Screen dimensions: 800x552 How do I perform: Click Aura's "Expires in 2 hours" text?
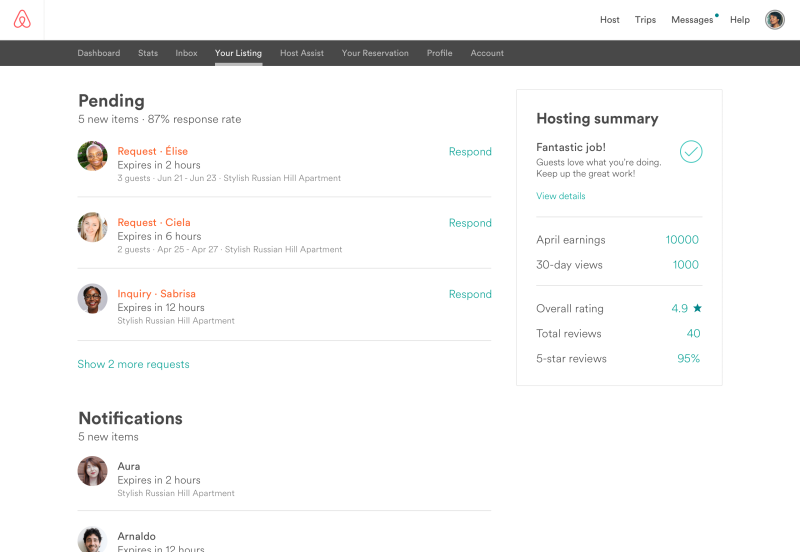pos(159,480)
